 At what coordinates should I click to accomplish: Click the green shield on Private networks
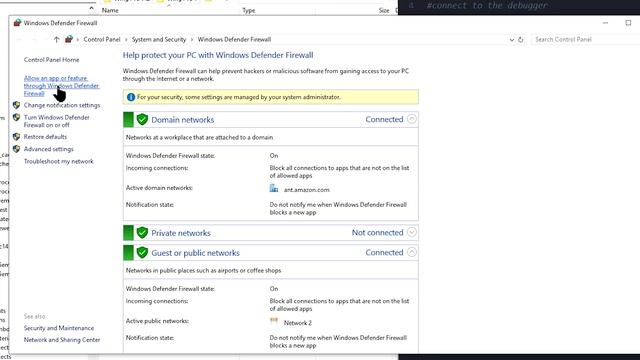point(142,233)
